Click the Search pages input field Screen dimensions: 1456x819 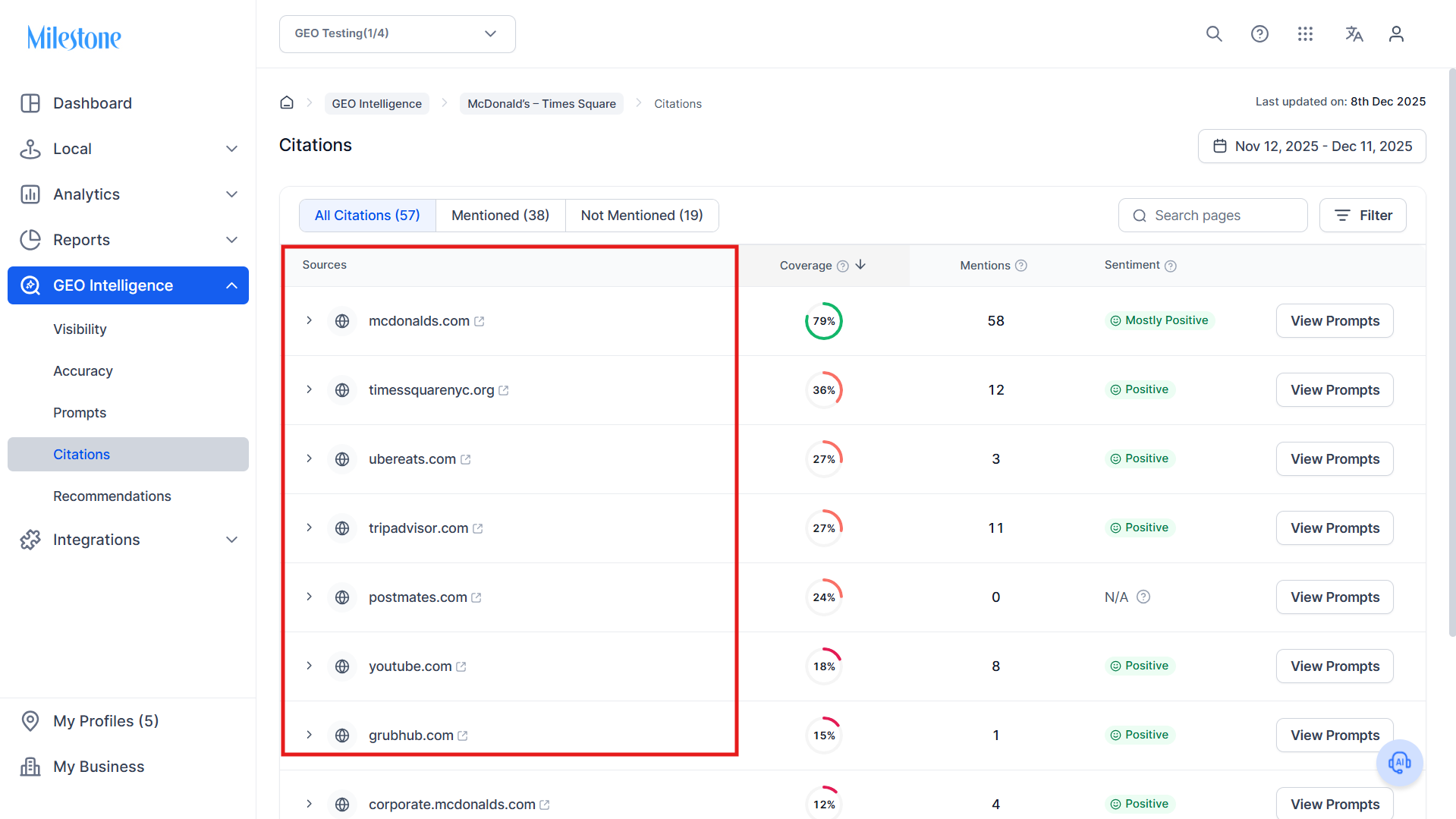pyautogui.click(x=1212, y=216)
